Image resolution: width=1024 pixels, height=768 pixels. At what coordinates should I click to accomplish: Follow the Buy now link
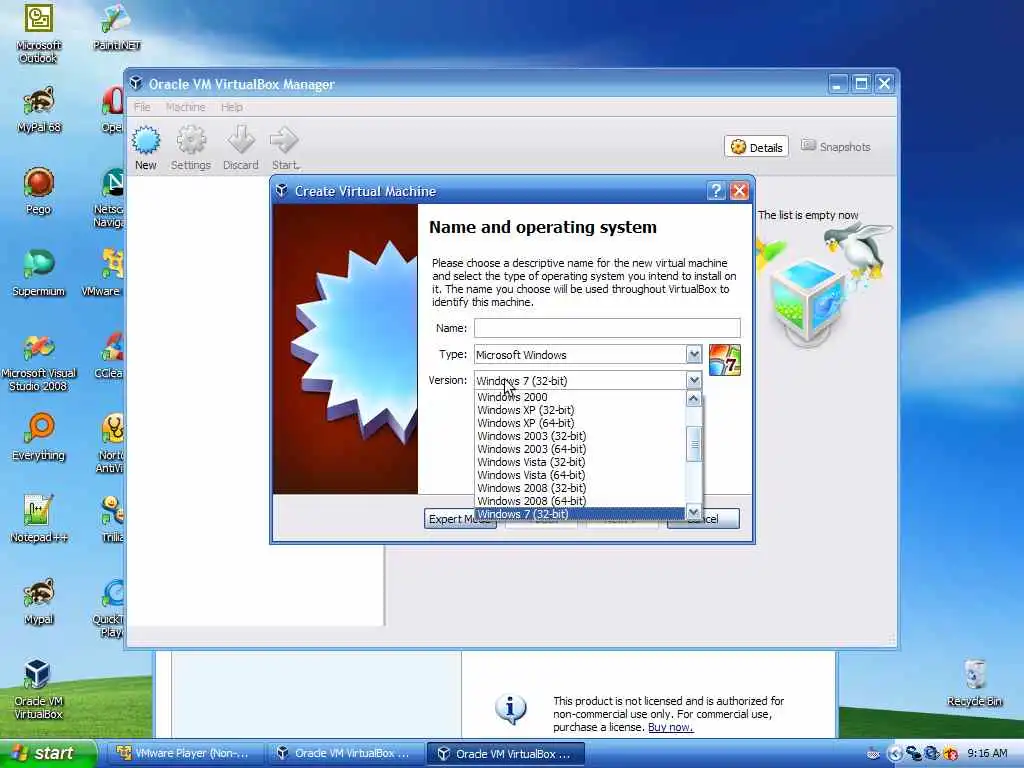pyautogui.click(x=670, y=728)
